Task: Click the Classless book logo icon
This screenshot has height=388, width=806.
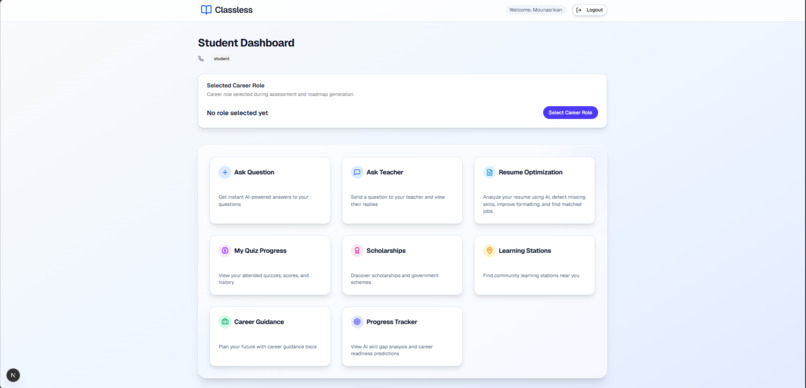Action: (x=206, y=10)
